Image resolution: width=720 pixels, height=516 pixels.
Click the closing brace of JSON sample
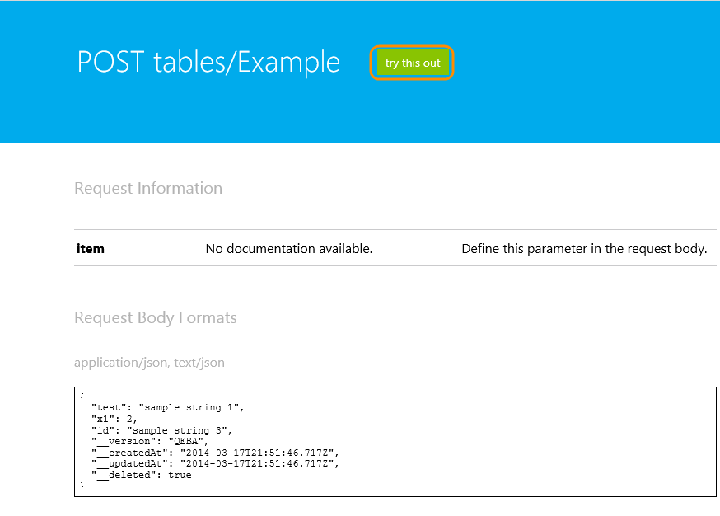82,484
